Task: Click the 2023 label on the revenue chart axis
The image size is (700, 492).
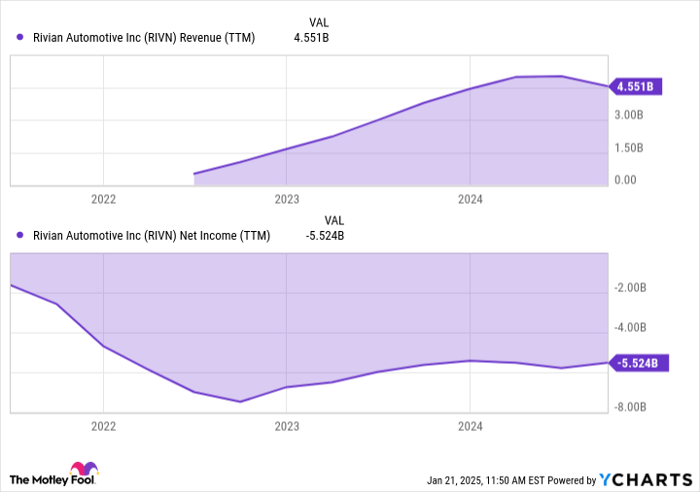Action: click(x=287, y=199)
